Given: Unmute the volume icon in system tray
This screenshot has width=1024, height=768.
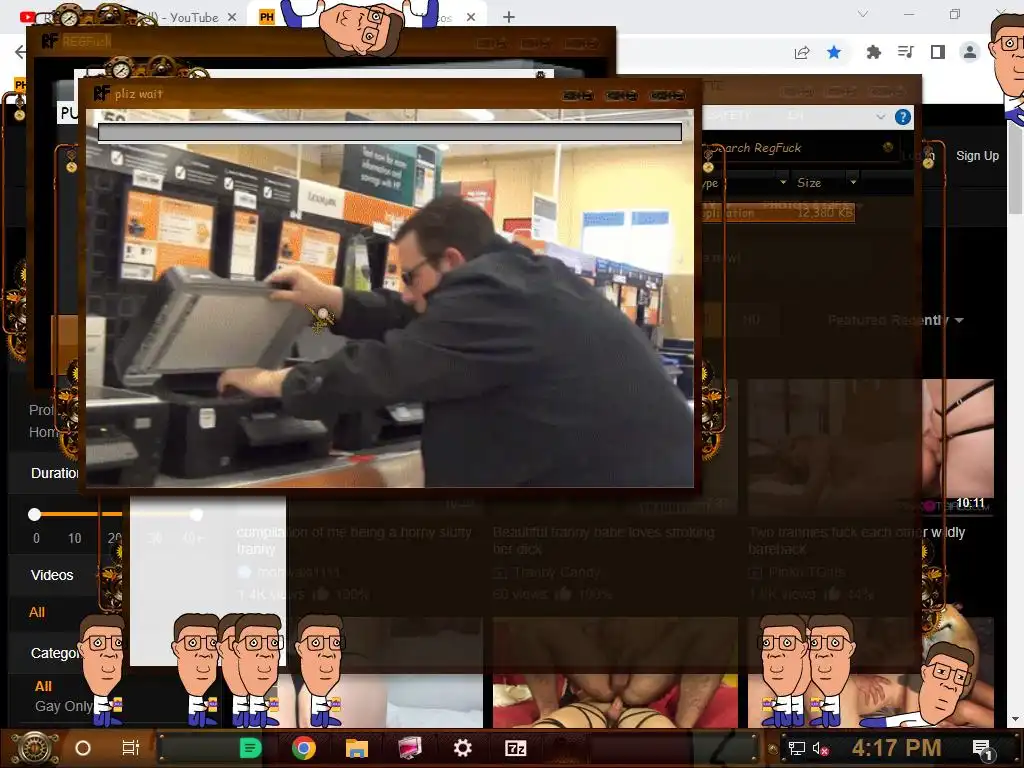Looking at the screenshot, I should 820,748.
